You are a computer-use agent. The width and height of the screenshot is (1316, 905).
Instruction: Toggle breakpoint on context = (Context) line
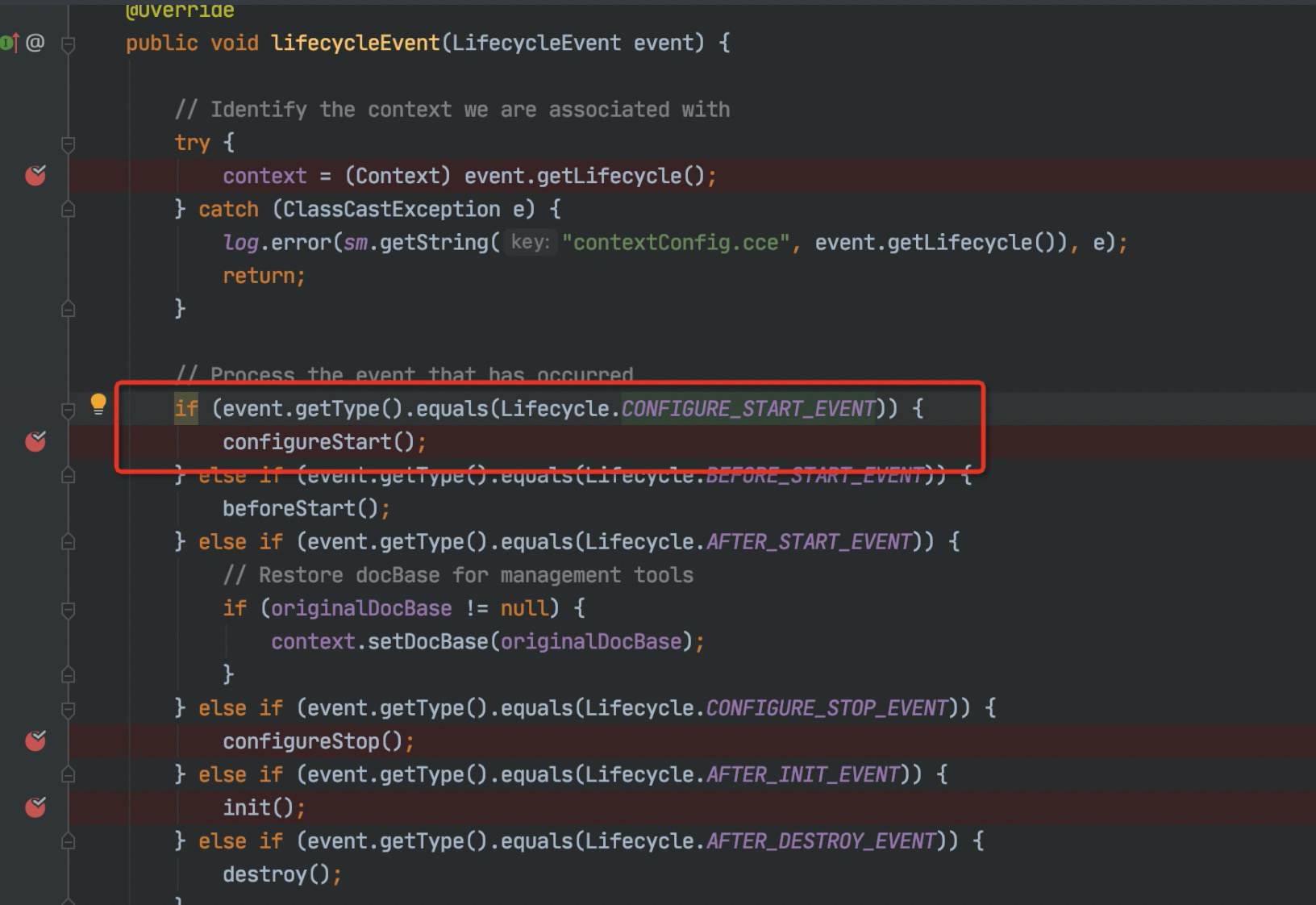35,175
